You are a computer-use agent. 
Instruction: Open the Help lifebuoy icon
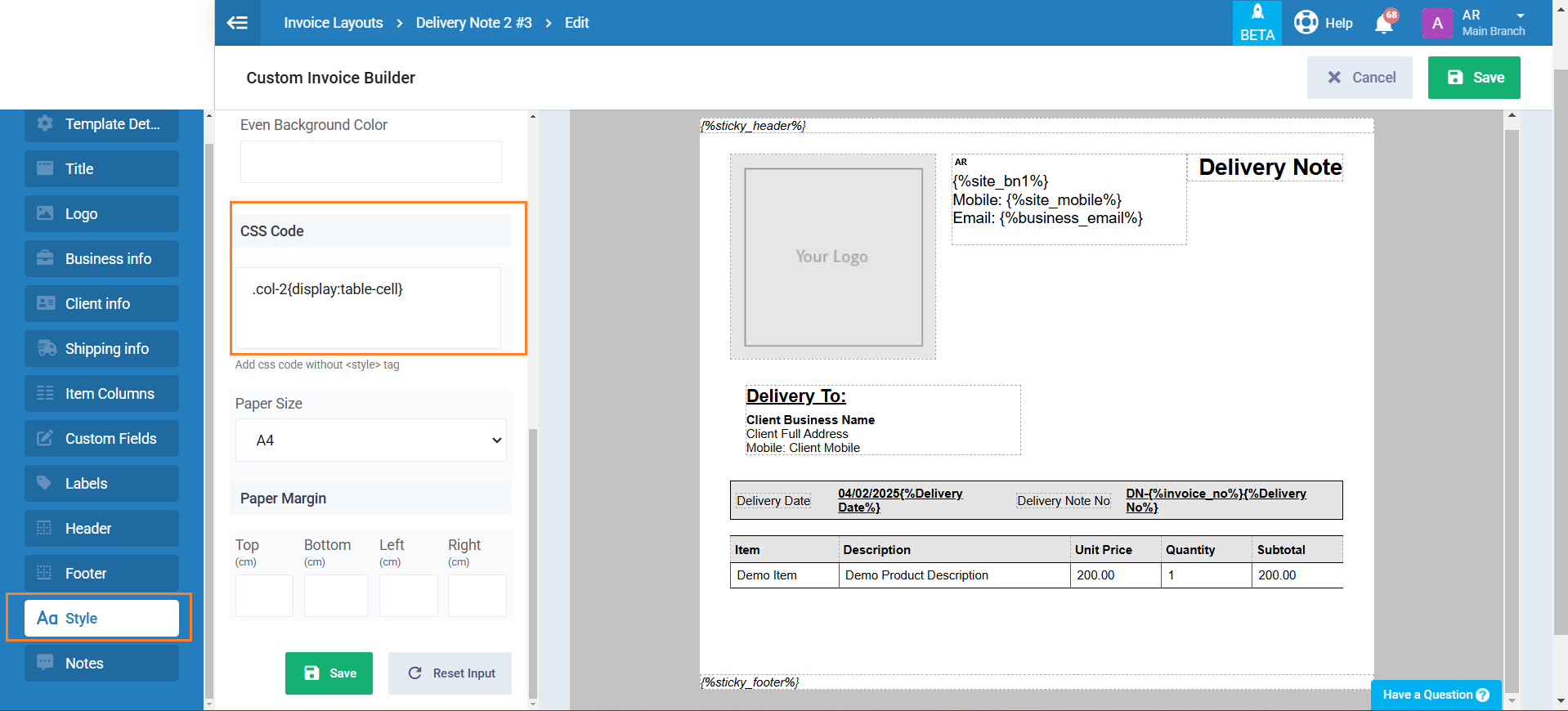[x=1306, y=23]
